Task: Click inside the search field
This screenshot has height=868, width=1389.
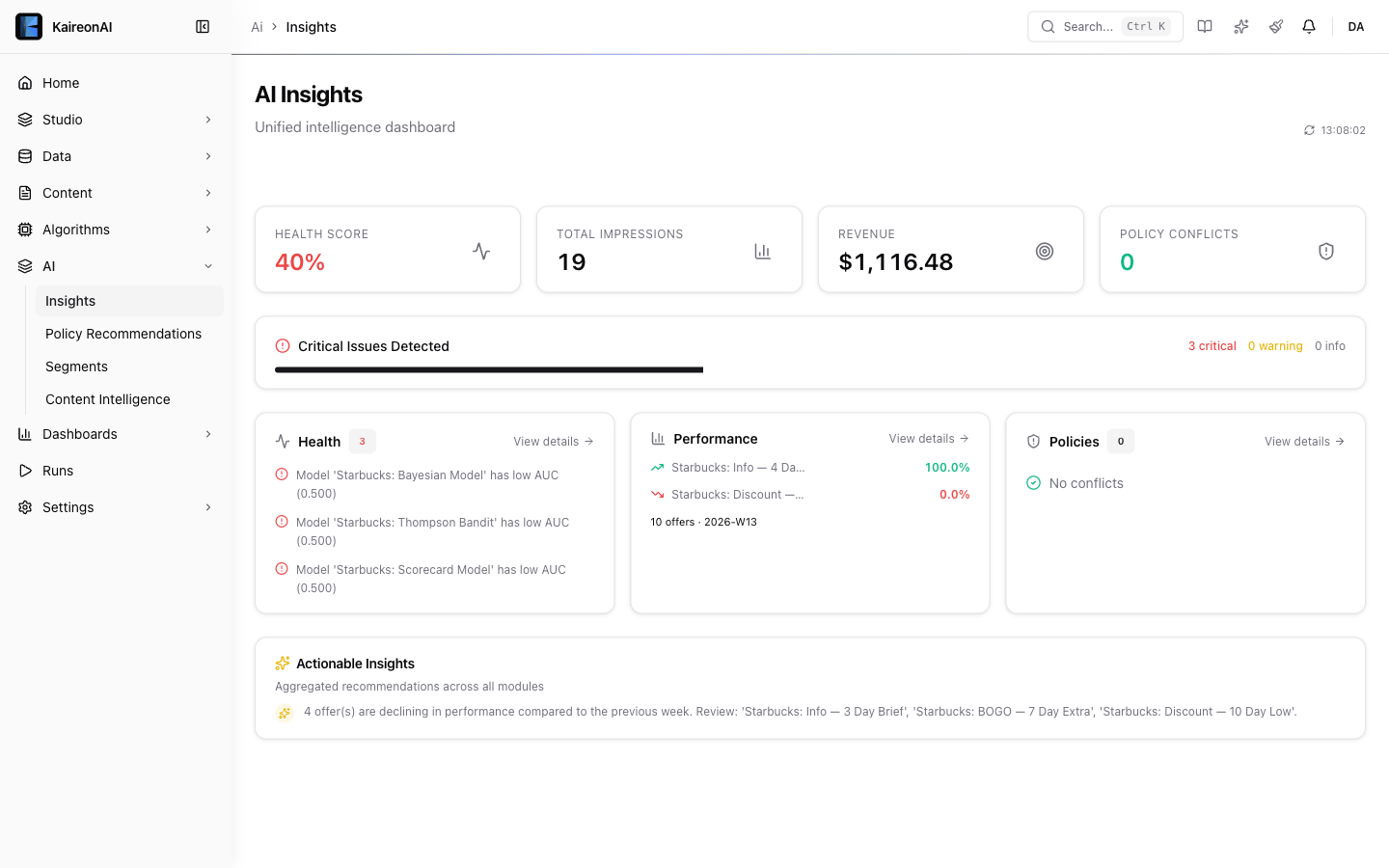Action: (1100, 26)
